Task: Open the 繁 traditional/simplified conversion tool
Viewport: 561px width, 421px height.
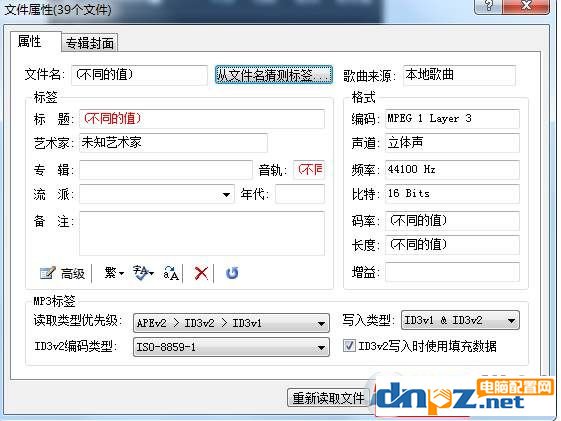Action: click(114, 273)
